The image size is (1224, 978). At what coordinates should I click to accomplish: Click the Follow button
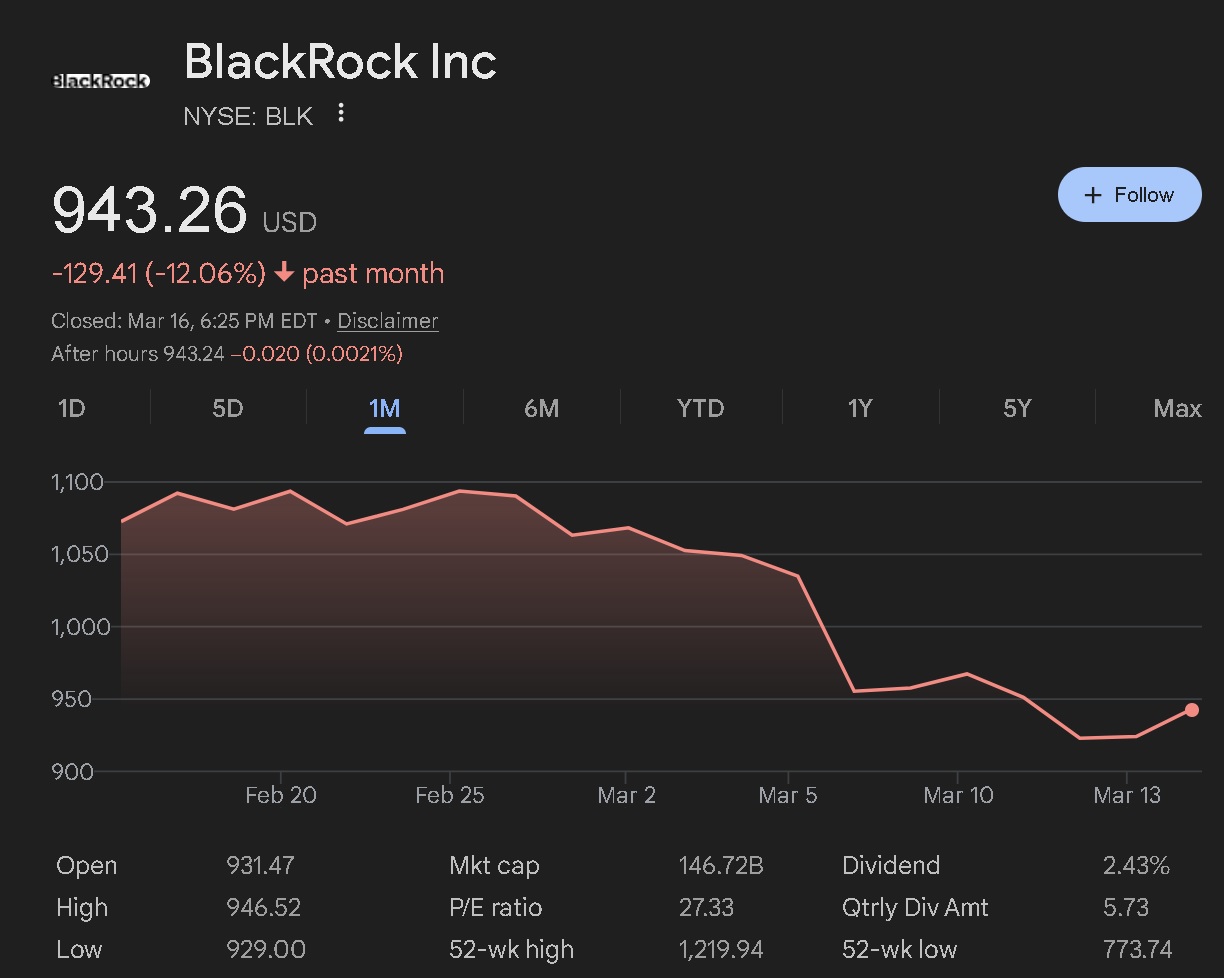pyautogui.click(x=1130, y=194)
